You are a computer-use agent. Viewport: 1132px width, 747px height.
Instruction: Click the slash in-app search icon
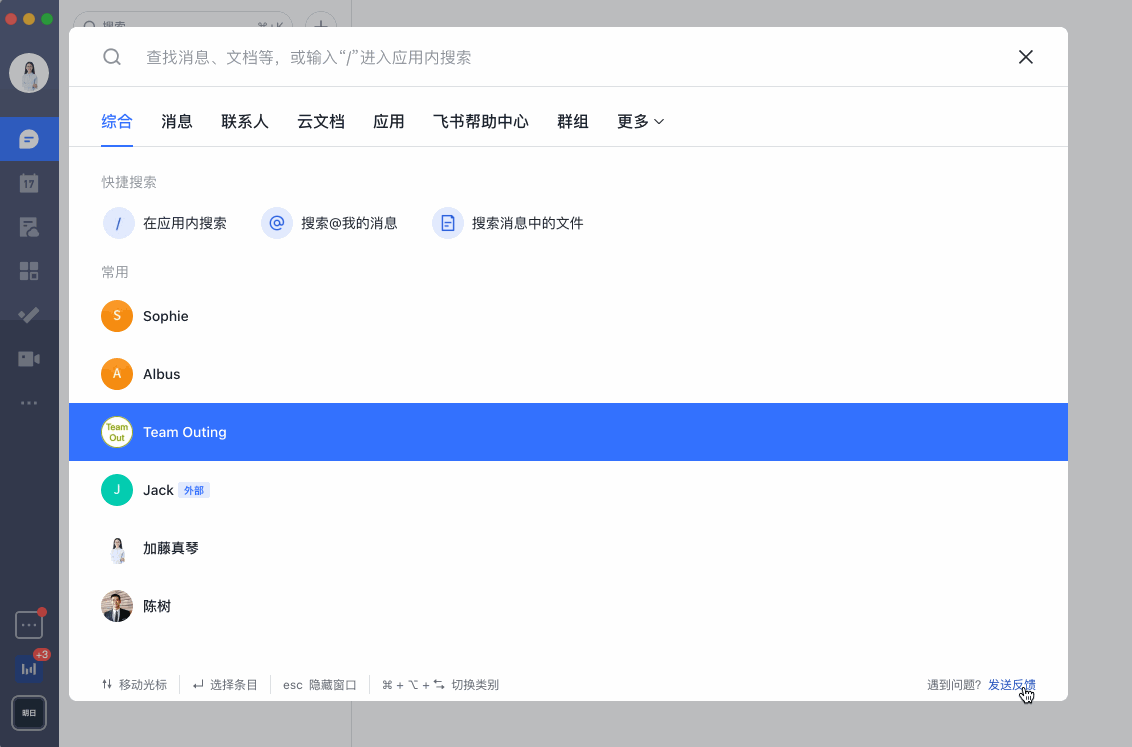coord(118,223)
